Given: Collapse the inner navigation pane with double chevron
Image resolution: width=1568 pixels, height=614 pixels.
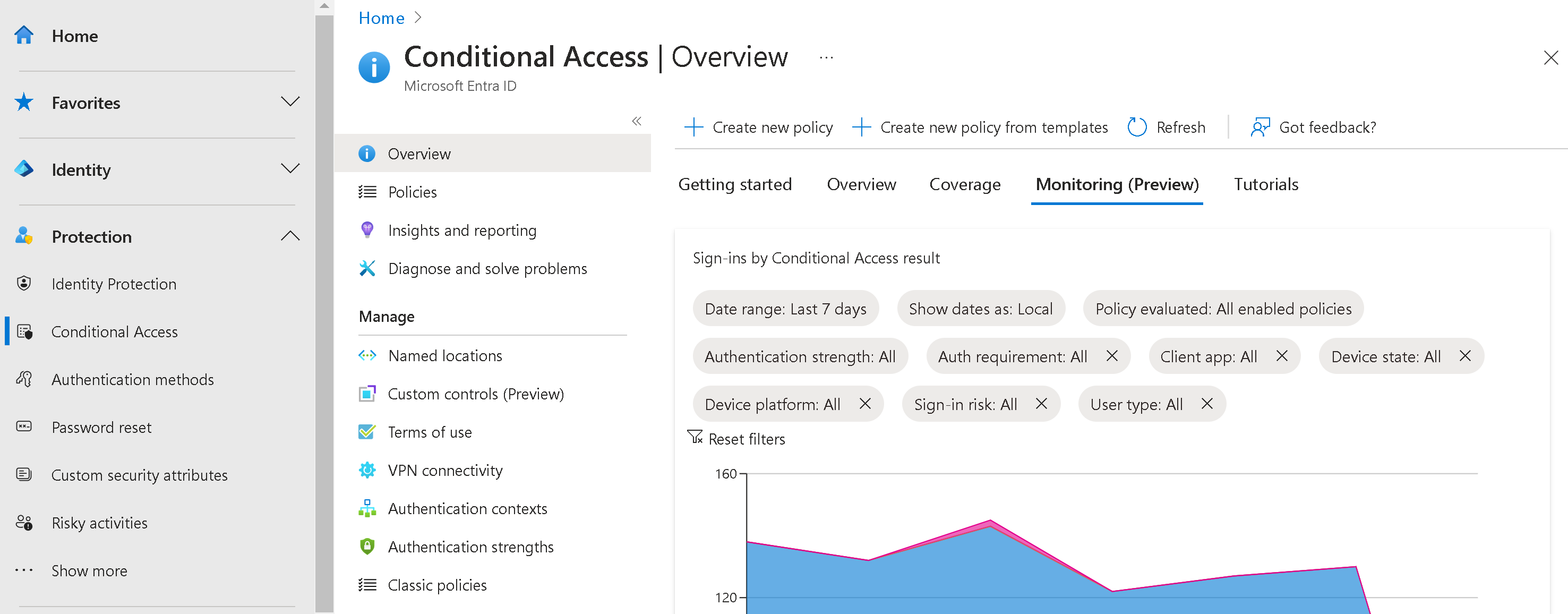Looking at the screenshot, I should click(x=636, y=121).
